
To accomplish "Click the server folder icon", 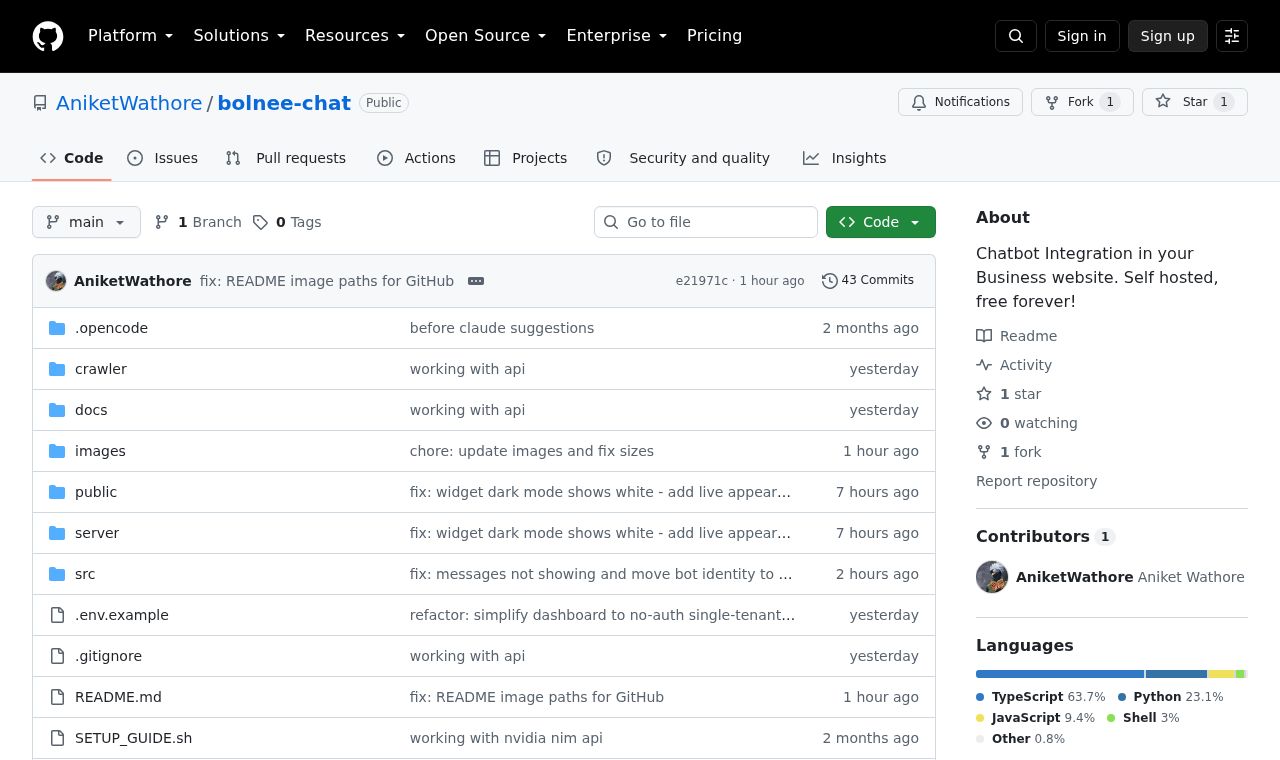I will point(57,533).
